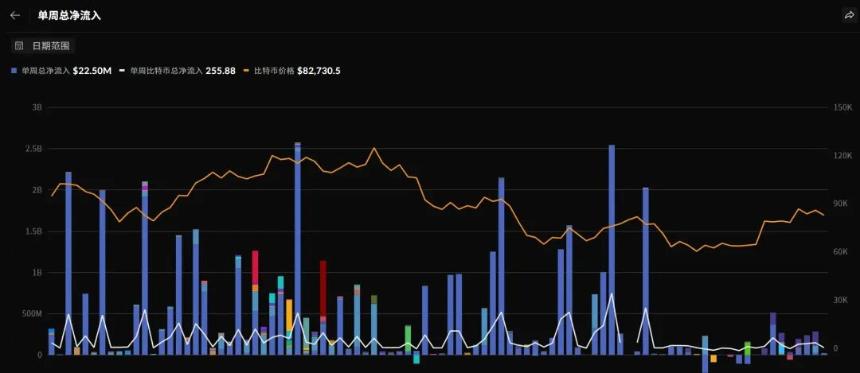Click the 单周总净流入 page title
This screenshot has height=373, width=860.
point(69,15)
